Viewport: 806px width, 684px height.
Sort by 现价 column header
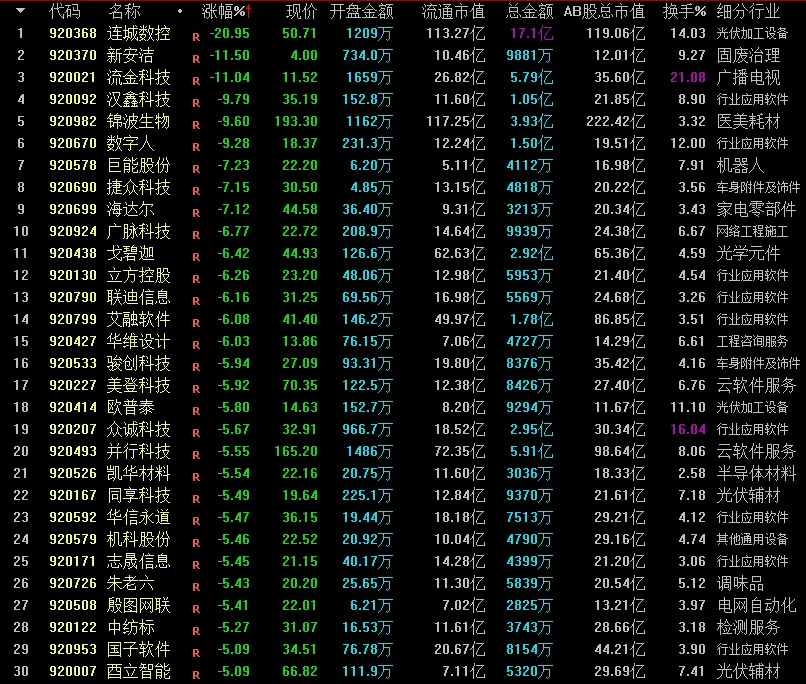pyautogui.click(x=302, y=11)
